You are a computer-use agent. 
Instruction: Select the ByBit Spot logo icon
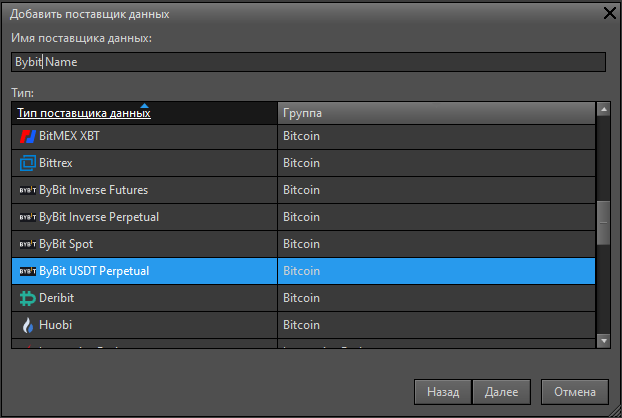click(28, 244)
